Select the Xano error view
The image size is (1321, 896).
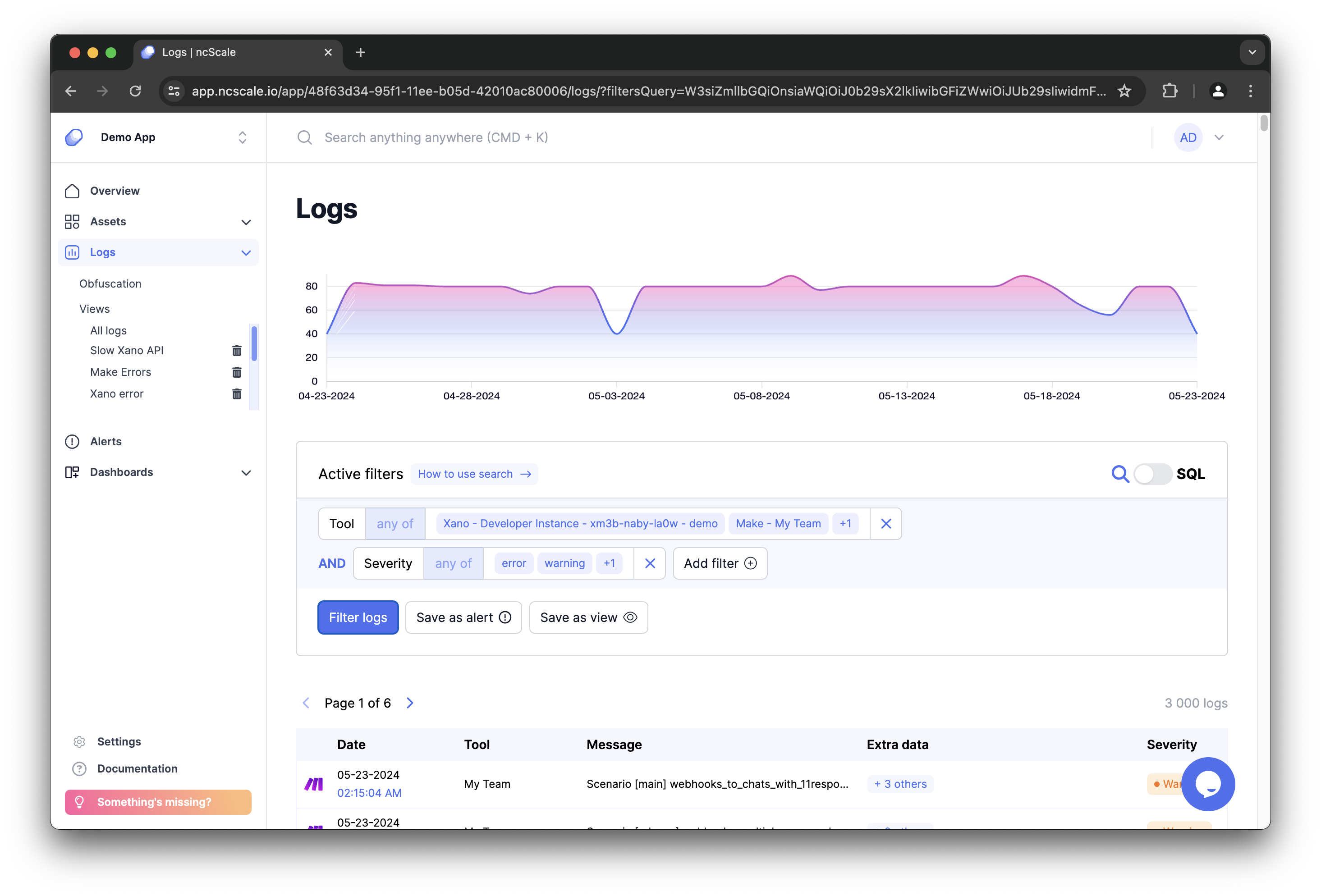tap(116, 394)
